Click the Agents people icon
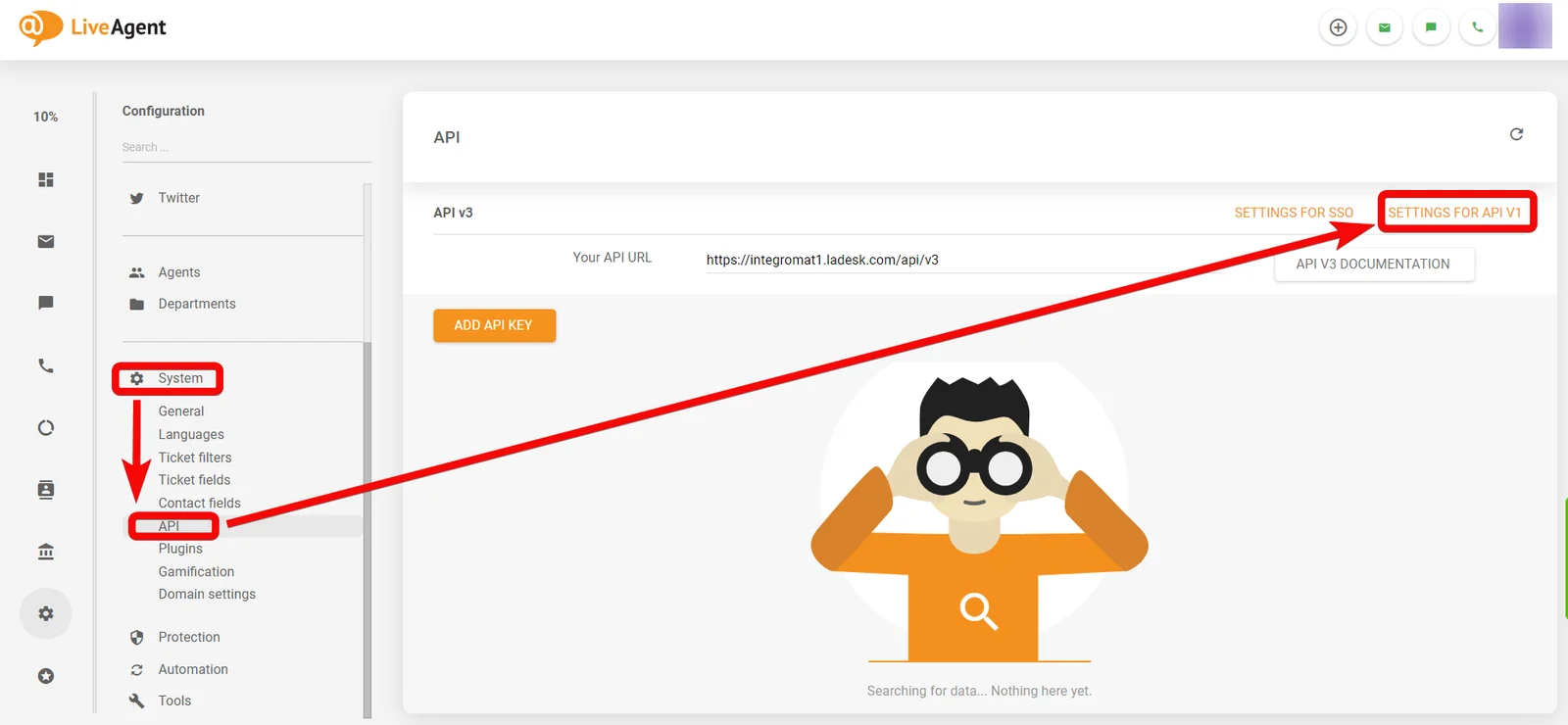The width and height of the screenshot is (1568, 725). [x=137, y=272]
